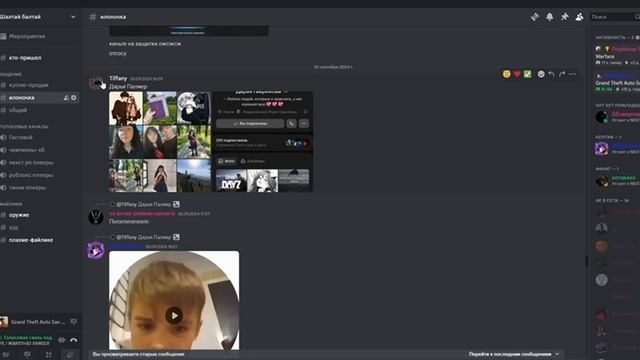This screenshot has height=360, width=640.
Task: Toggle noise suppression icon in voice panel
Action: (62, 340)
